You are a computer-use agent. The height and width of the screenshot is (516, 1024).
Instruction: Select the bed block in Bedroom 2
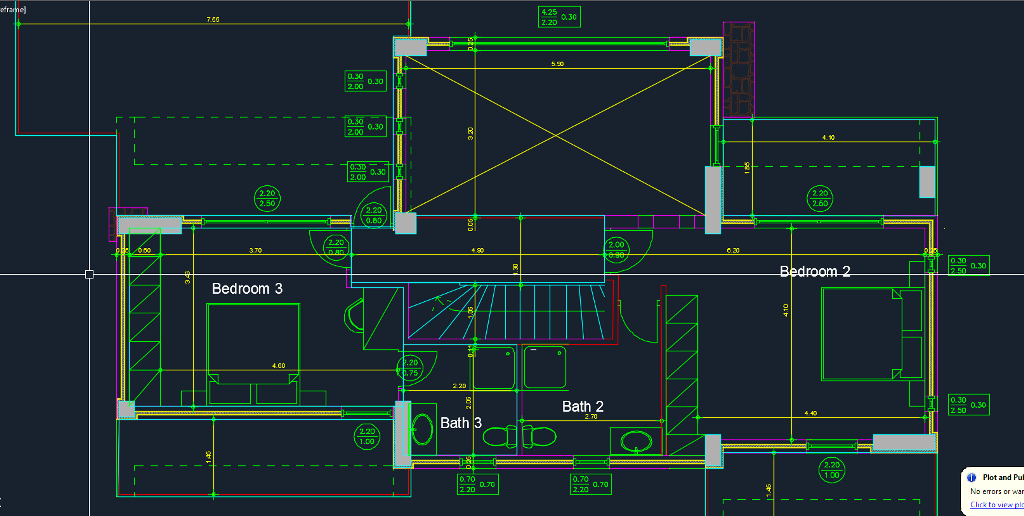coord(872,334)
